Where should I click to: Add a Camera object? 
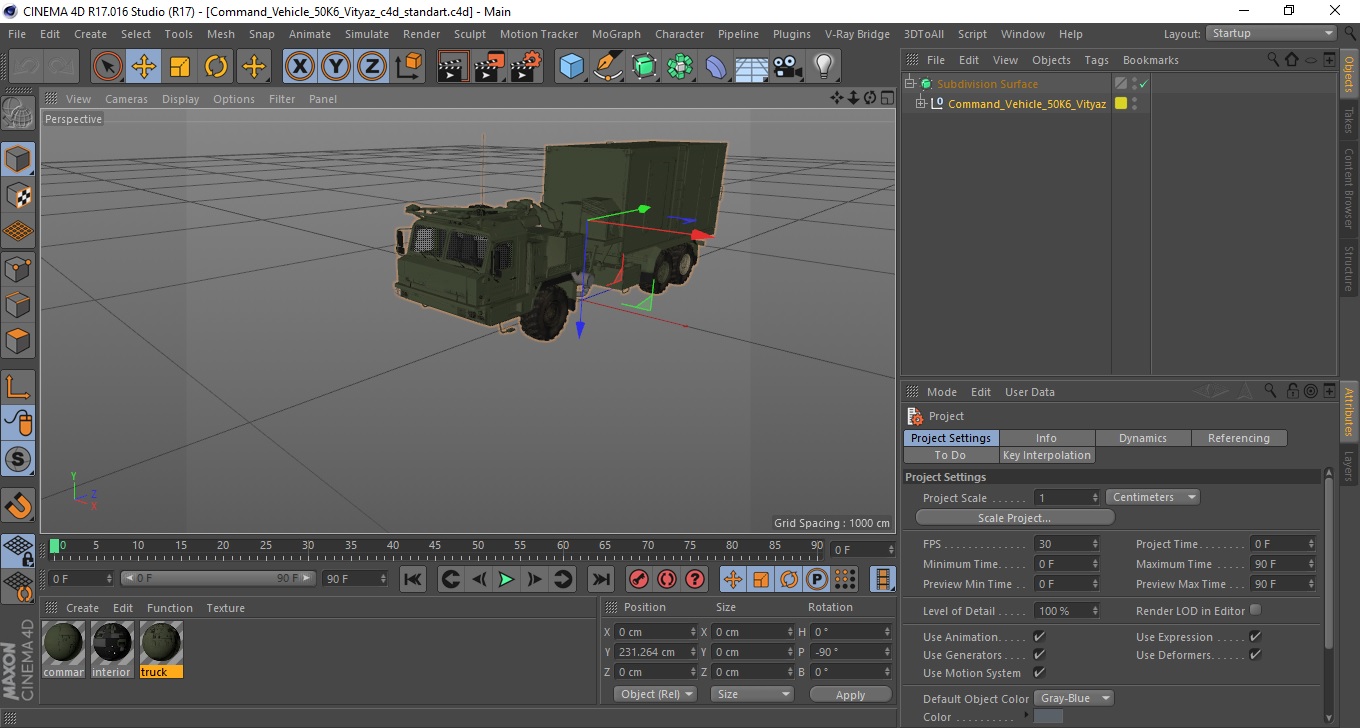(788, 67)
